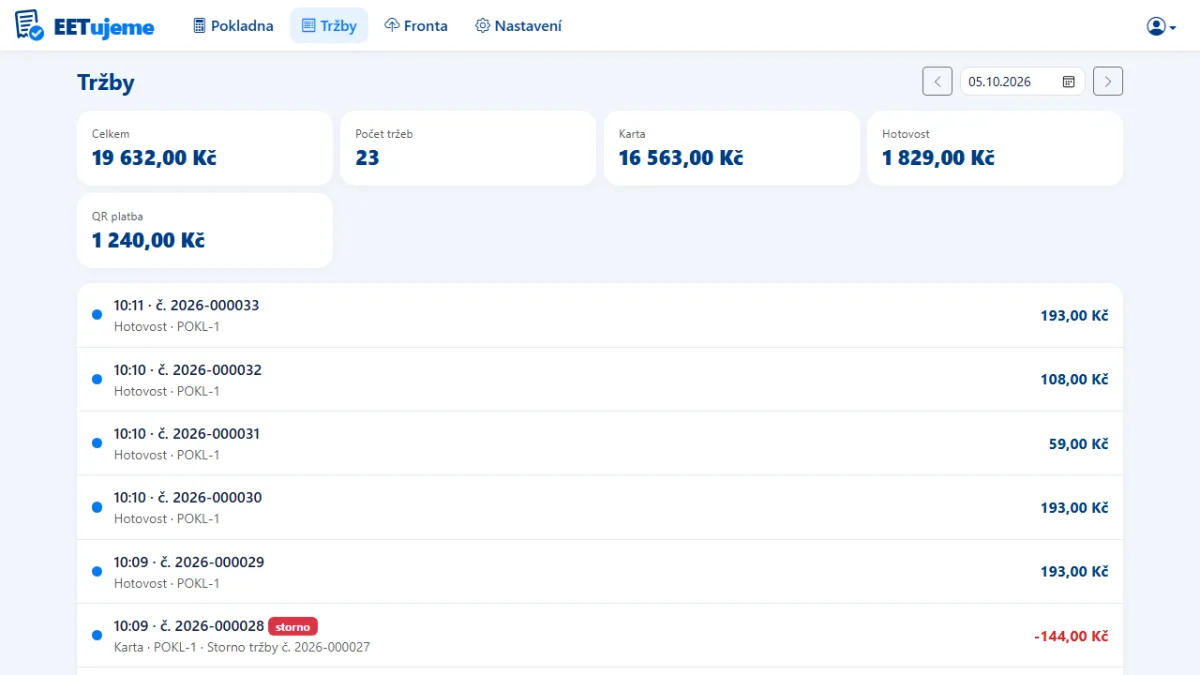This screenshot has height=675, width=1200.
Task: Open receipt č. 2026-000032
Action: point(600,379)
